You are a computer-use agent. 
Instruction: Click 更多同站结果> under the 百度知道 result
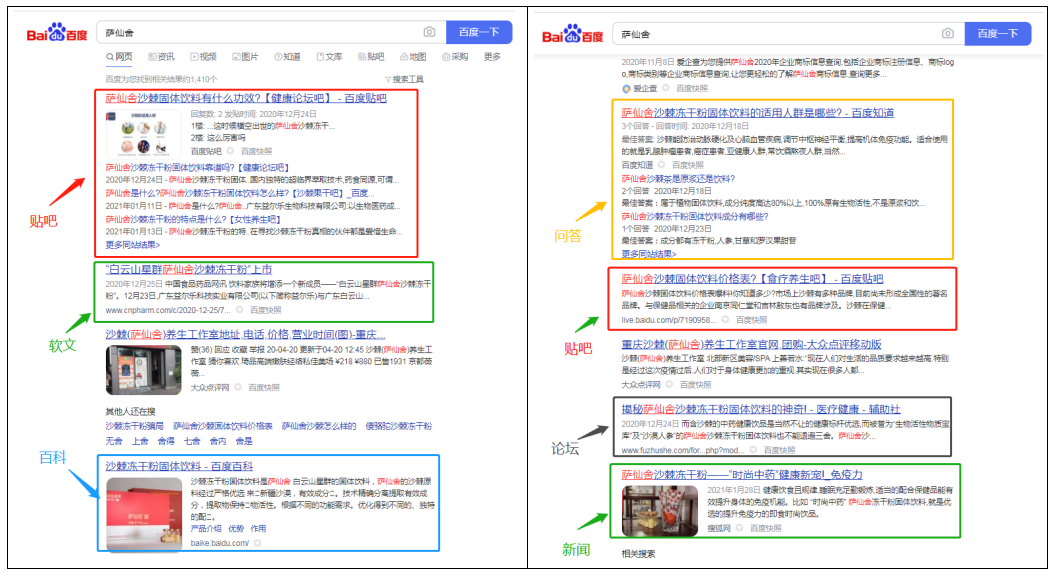click(x=649, y=254)
